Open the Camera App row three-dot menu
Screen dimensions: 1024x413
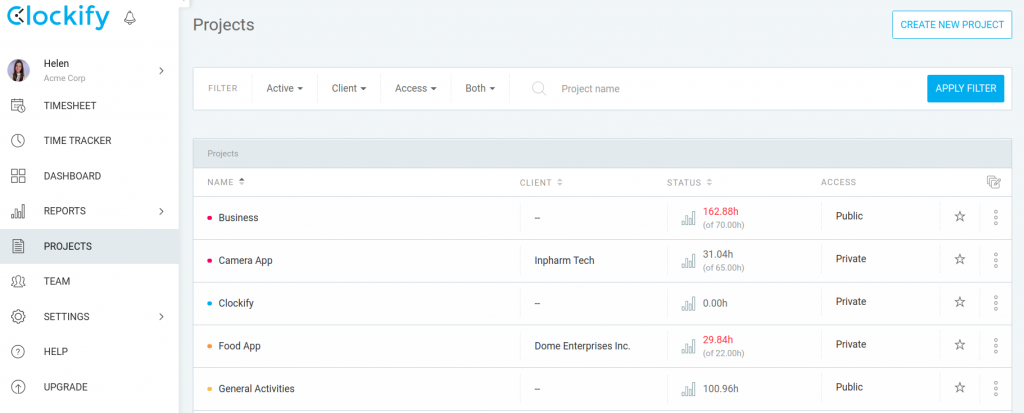996,260
